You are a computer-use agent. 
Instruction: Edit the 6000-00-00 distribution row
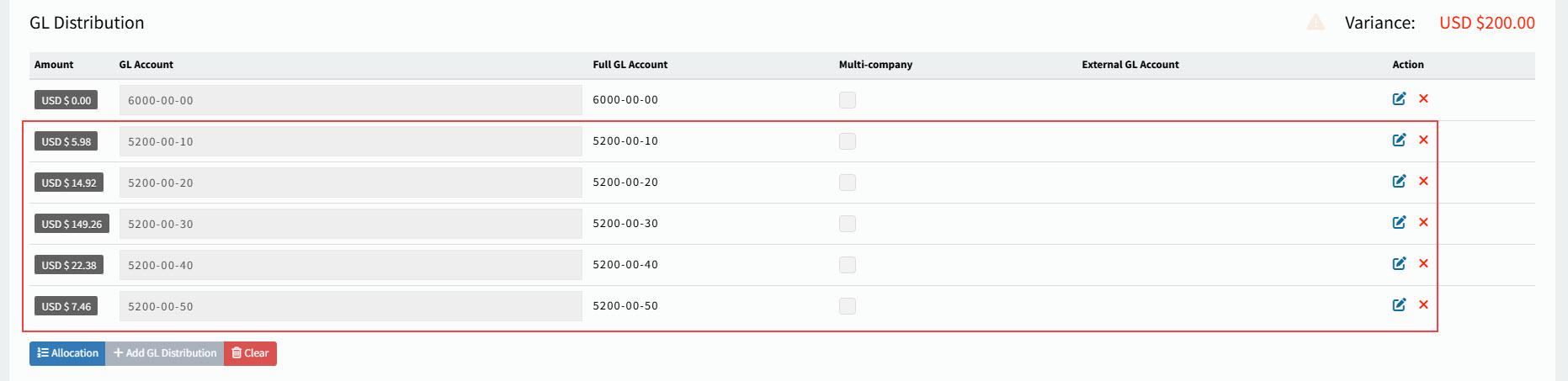point(1399,99)
